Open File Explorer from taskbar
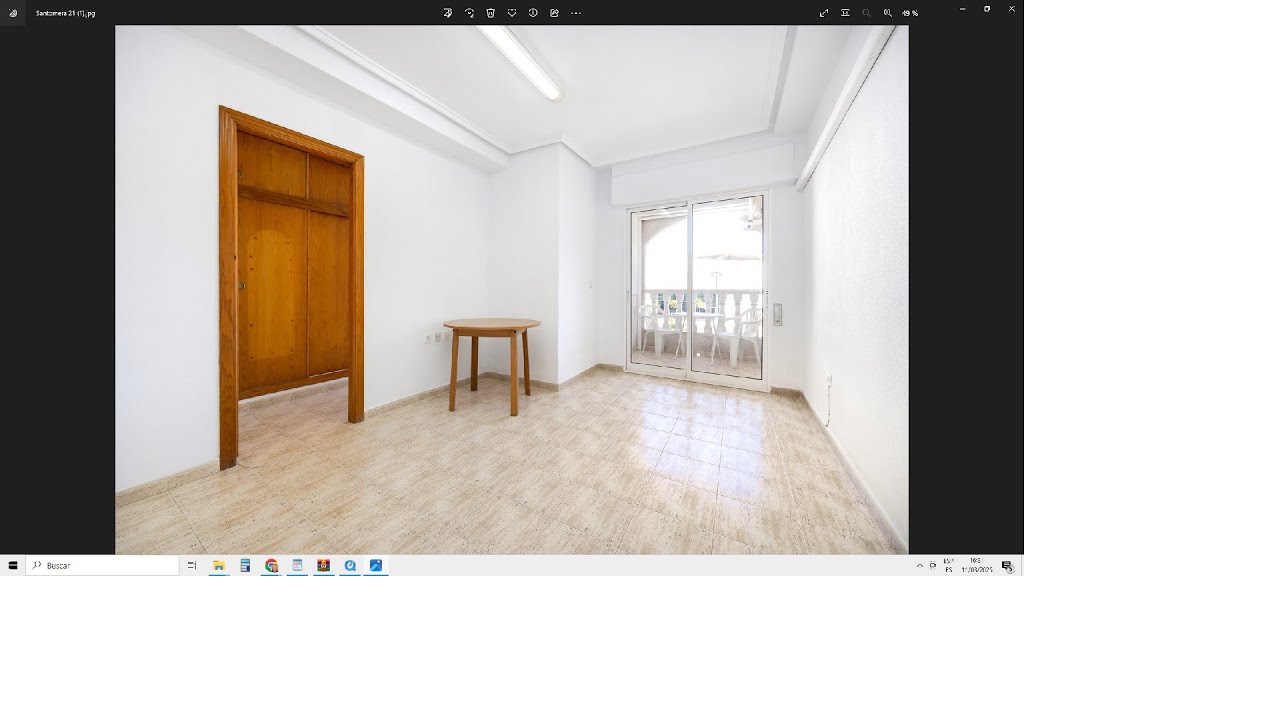This screenshot has height=720, width=1280. (219, 565)
